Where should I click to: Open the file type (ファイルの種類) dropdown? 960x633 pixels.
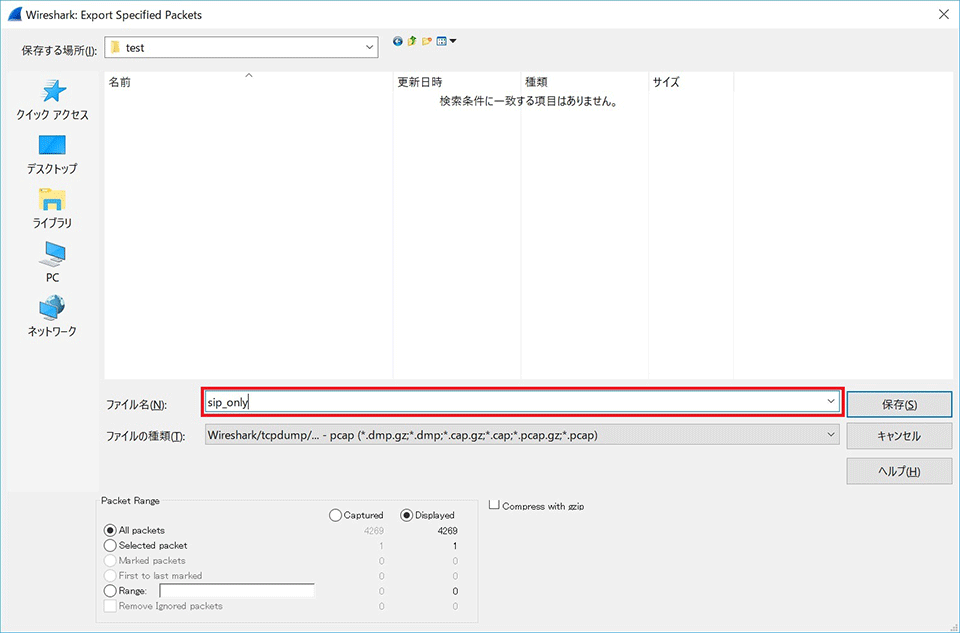pos(522,435)
